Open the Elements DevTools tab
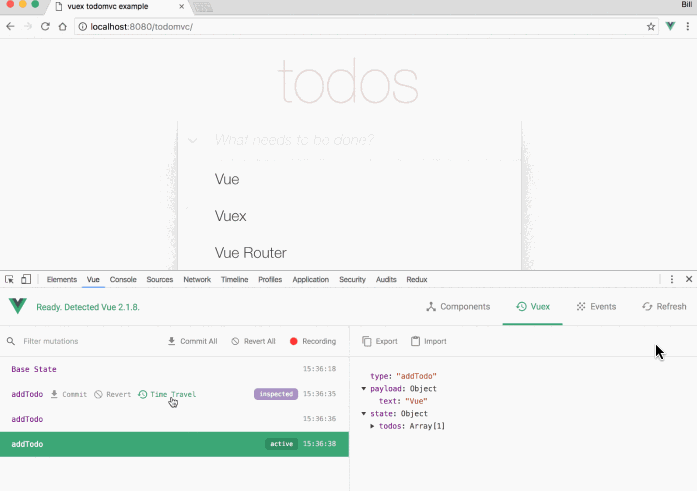Screen dimensions: 697x491 (62, 279)
